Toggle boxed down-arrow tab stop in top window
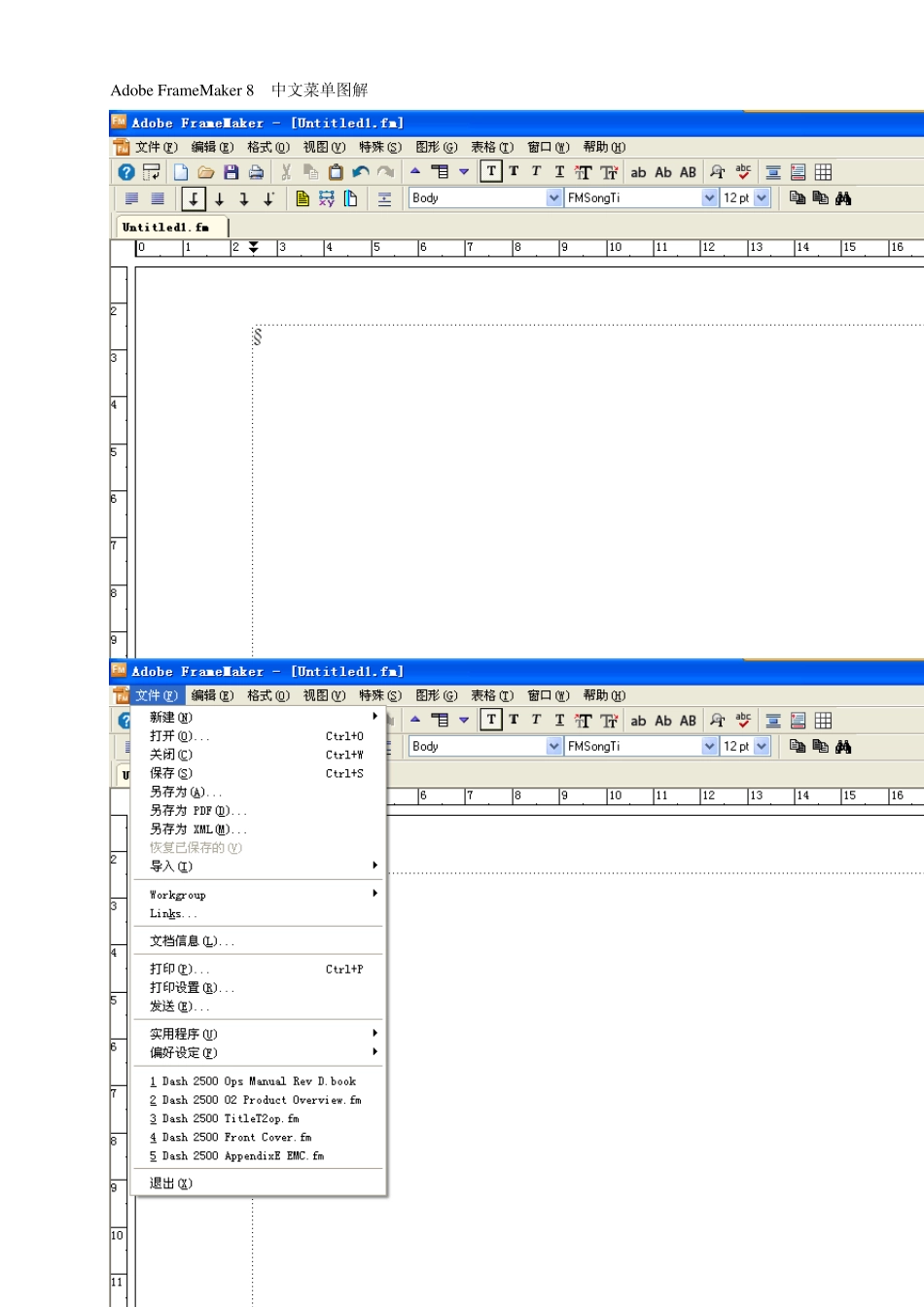The width and height of the screenshot is (924, 1307). (x=194, y=198)
